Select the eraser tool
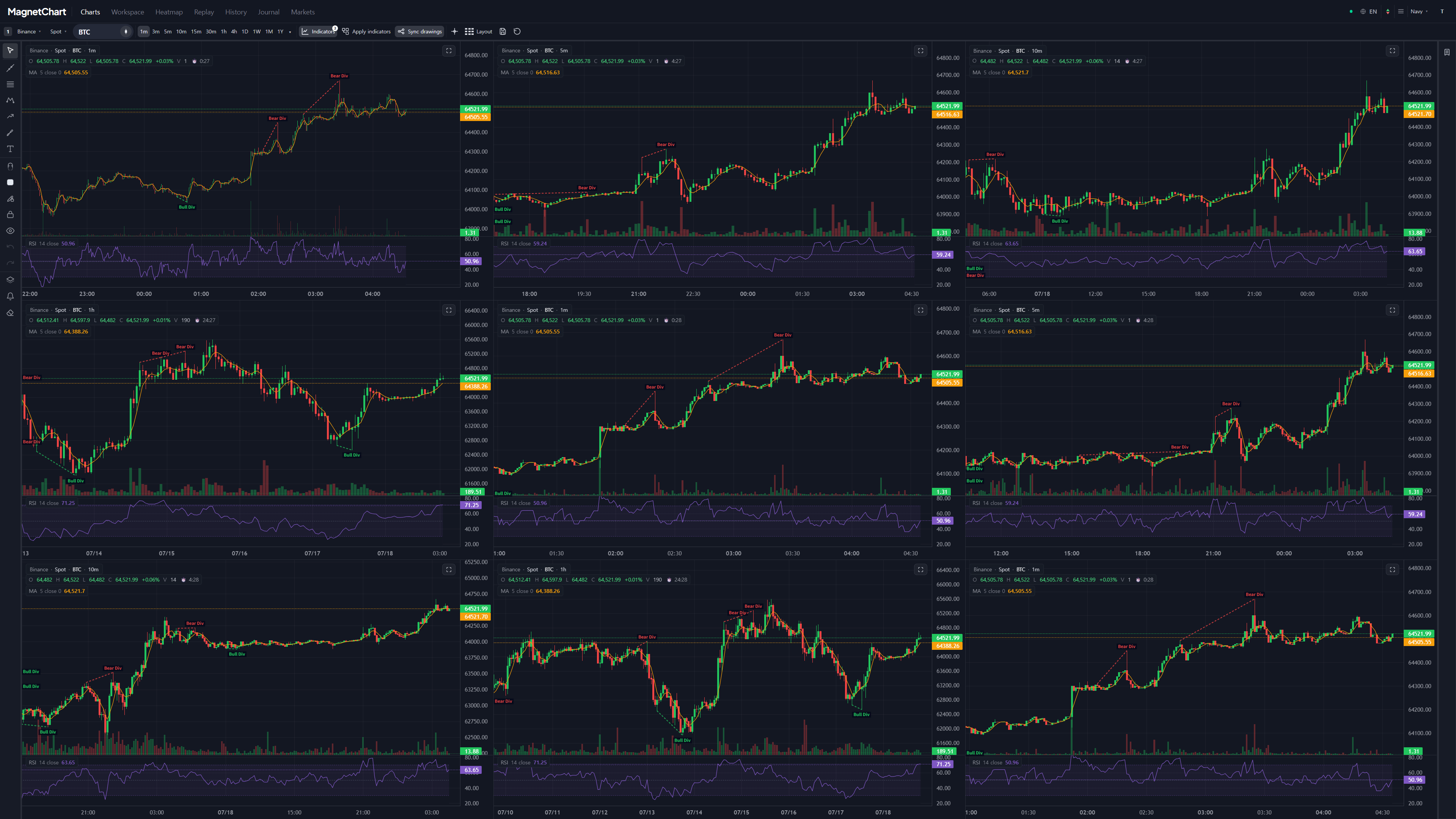 coord(10,313)
